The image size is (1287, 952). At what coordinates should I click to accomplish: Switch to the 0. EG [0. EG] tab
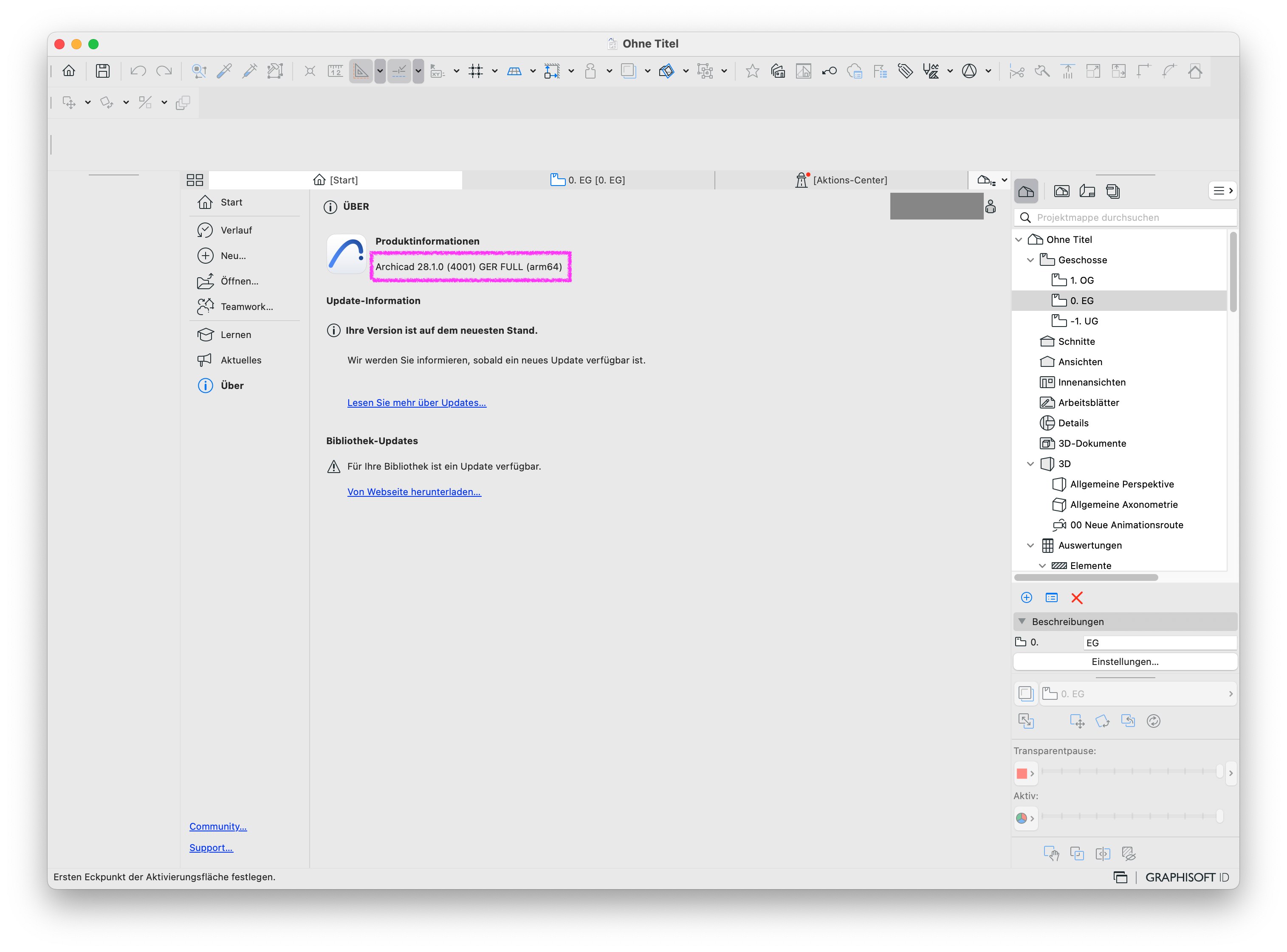coord(588,180)
